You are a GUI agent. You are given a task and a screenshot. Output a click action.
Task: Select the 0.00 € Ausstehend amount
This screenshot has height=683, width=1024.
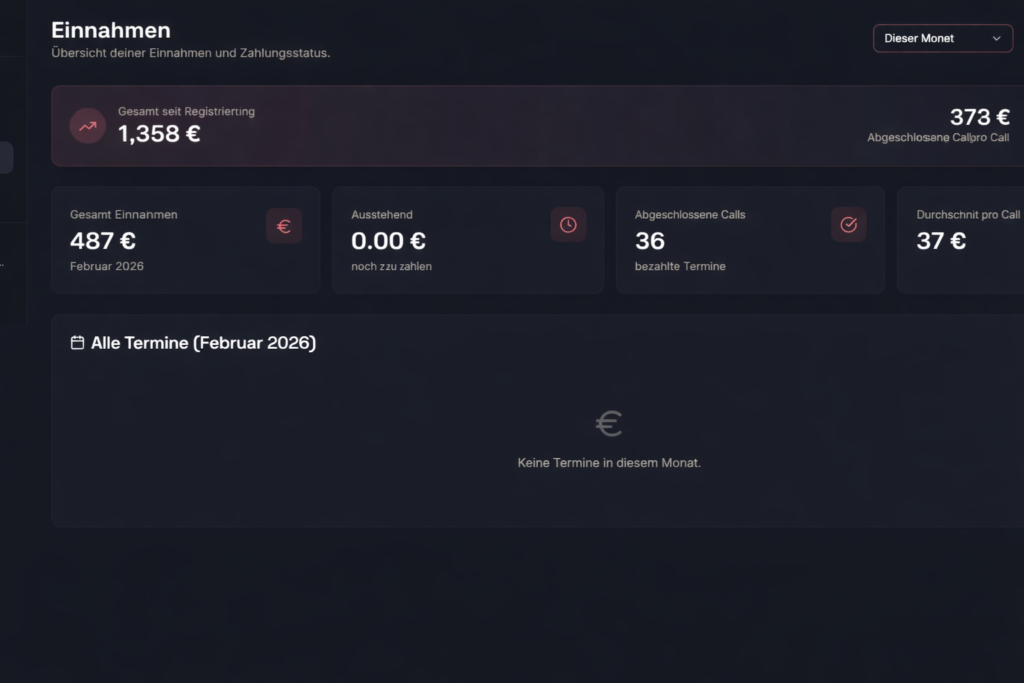pyautogui.click(x=389, y=241)
